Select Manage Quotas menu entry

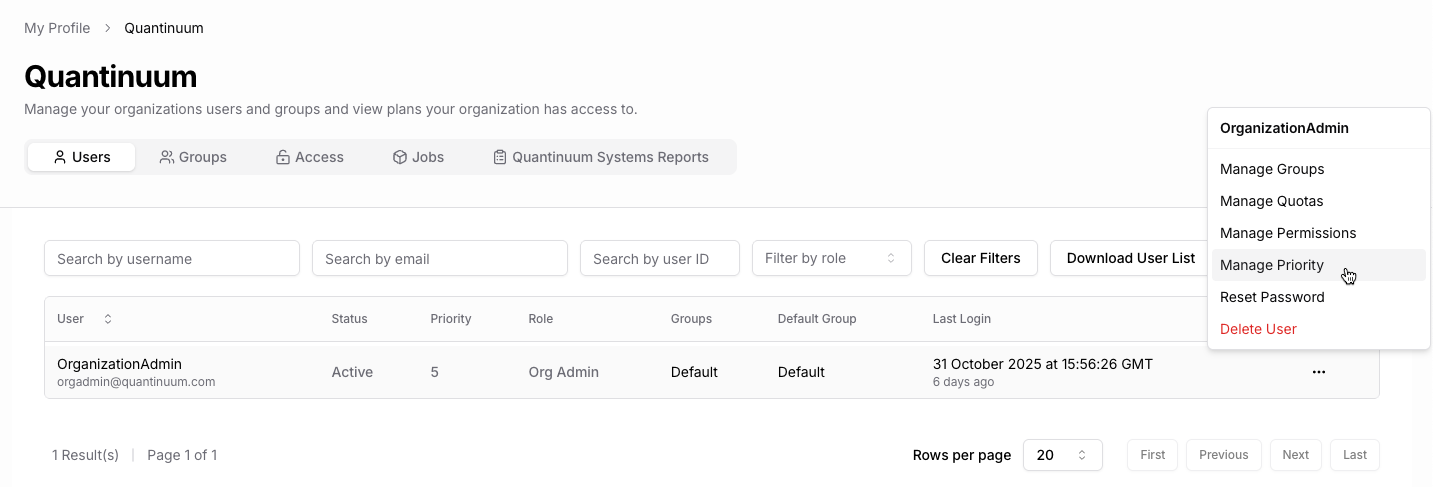[x=1271, y=201]
